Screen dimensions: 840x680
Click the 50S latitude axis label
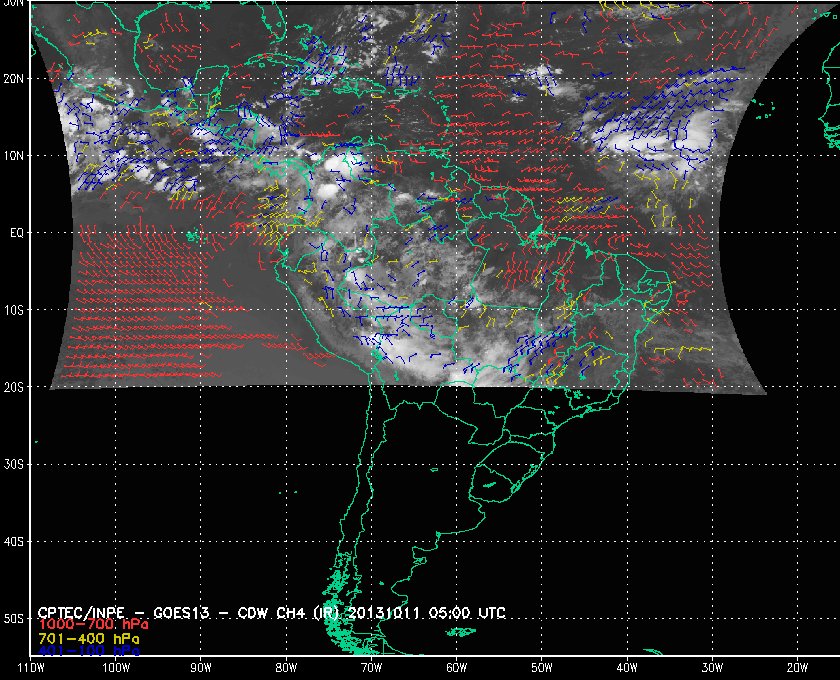[14, 619]
